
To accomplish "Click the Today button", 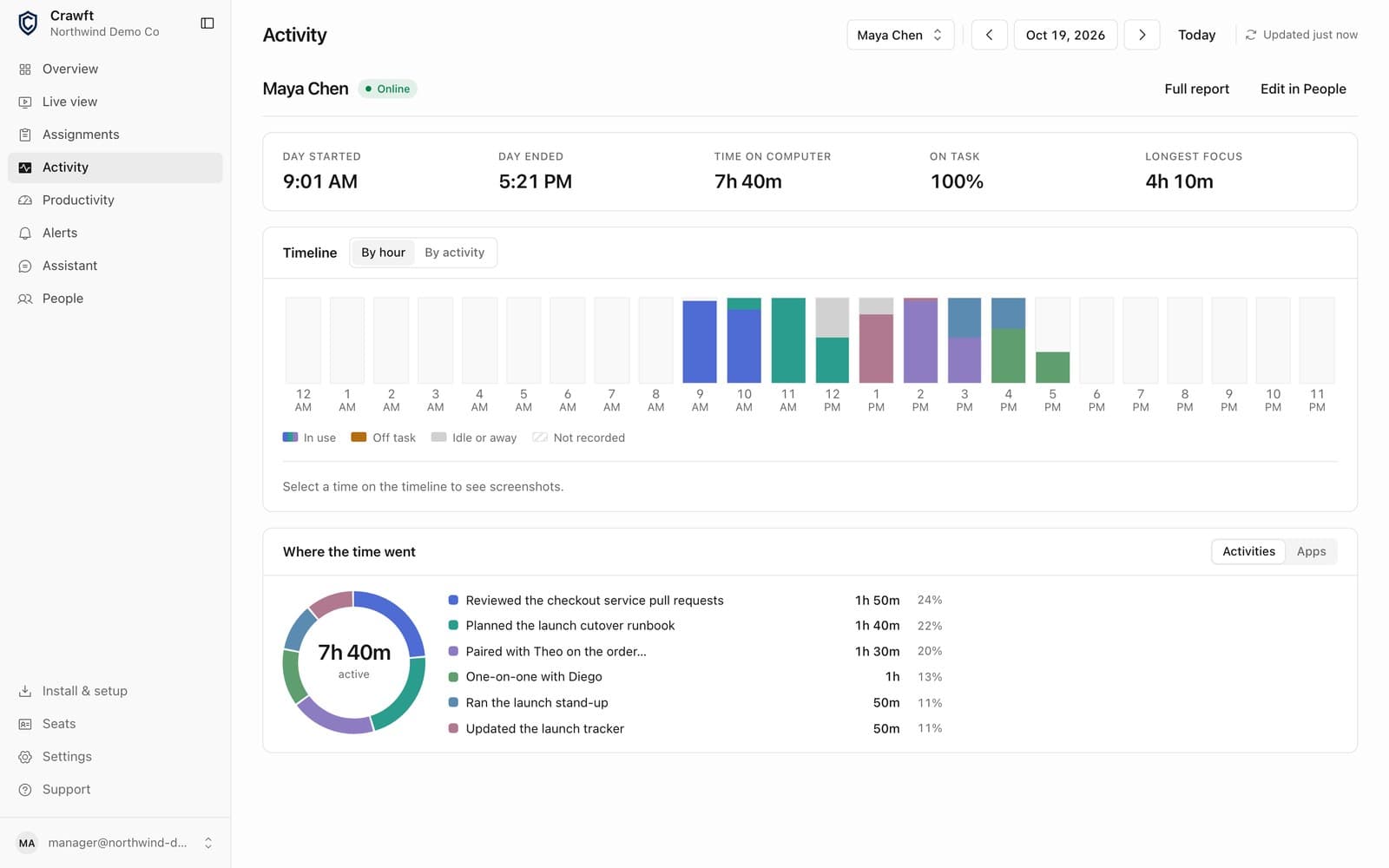I will (x=1196, y=35).
